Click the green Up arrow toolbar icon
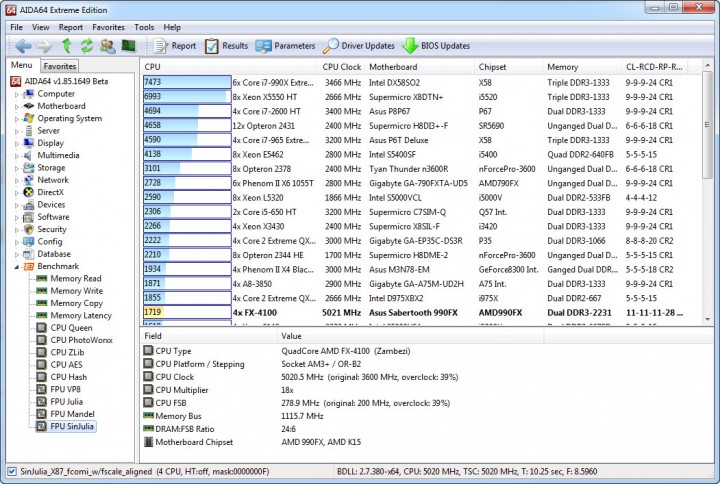 coord(67,46)
